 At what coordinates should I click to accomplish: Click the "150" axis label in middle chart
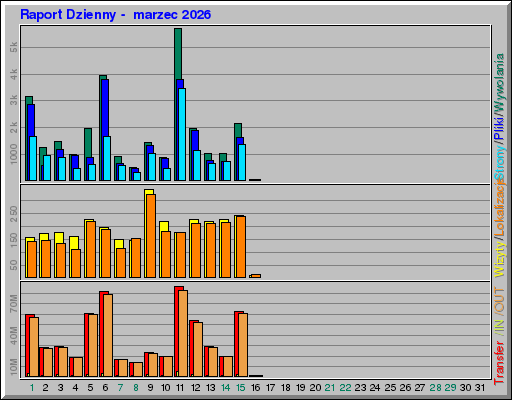[14, 240]
